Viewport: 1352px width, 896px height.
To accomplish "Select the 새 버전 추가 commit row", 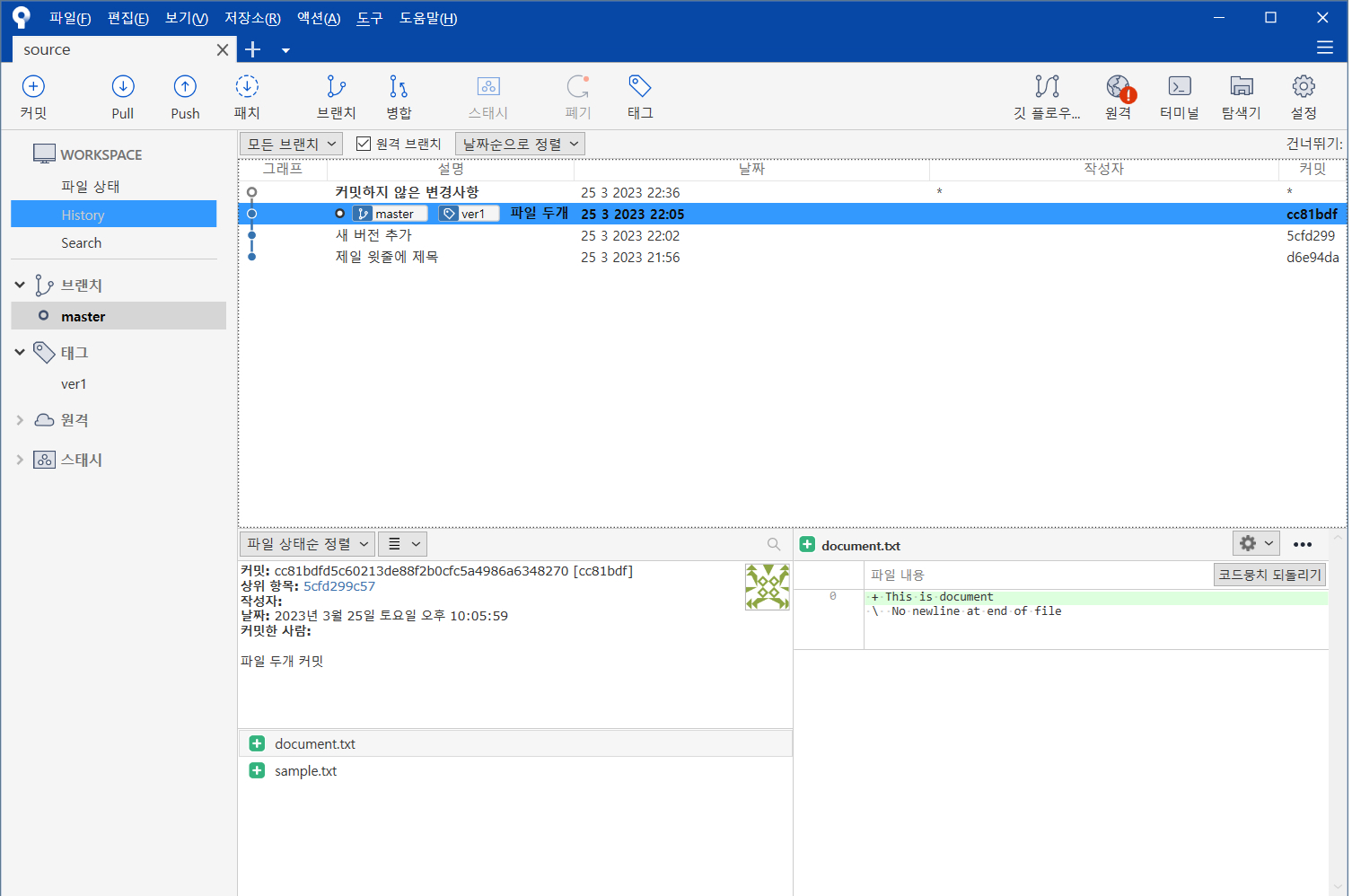I will pos(792,235).
